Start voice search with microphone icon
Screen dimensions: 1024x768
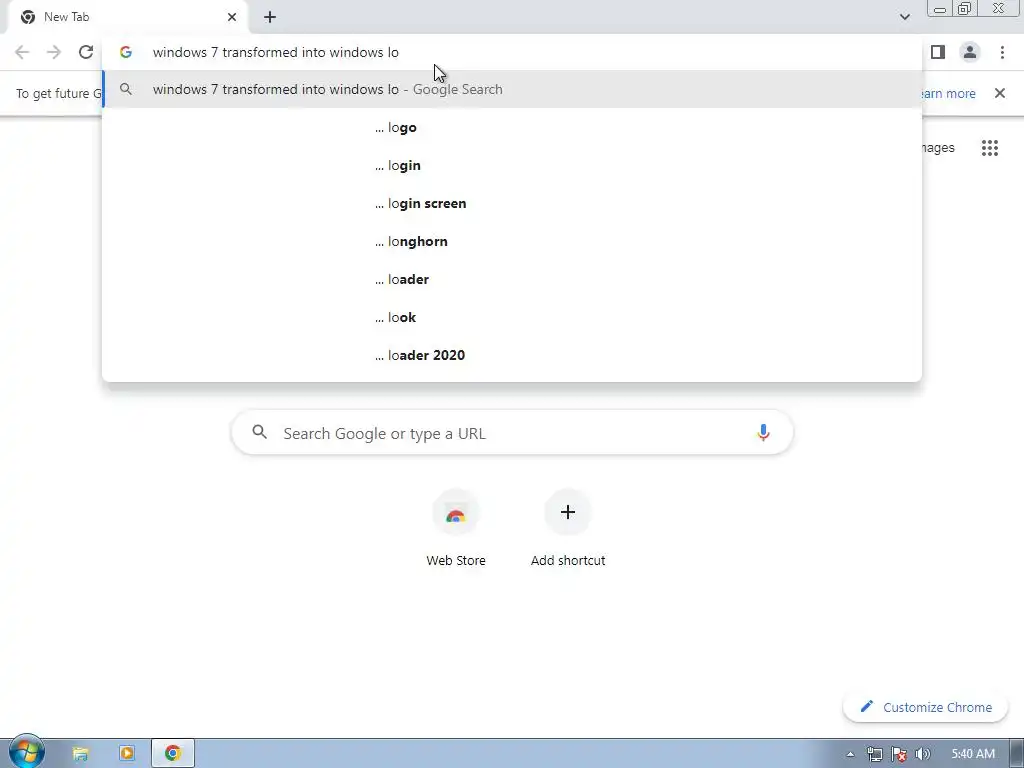[763, 432]
